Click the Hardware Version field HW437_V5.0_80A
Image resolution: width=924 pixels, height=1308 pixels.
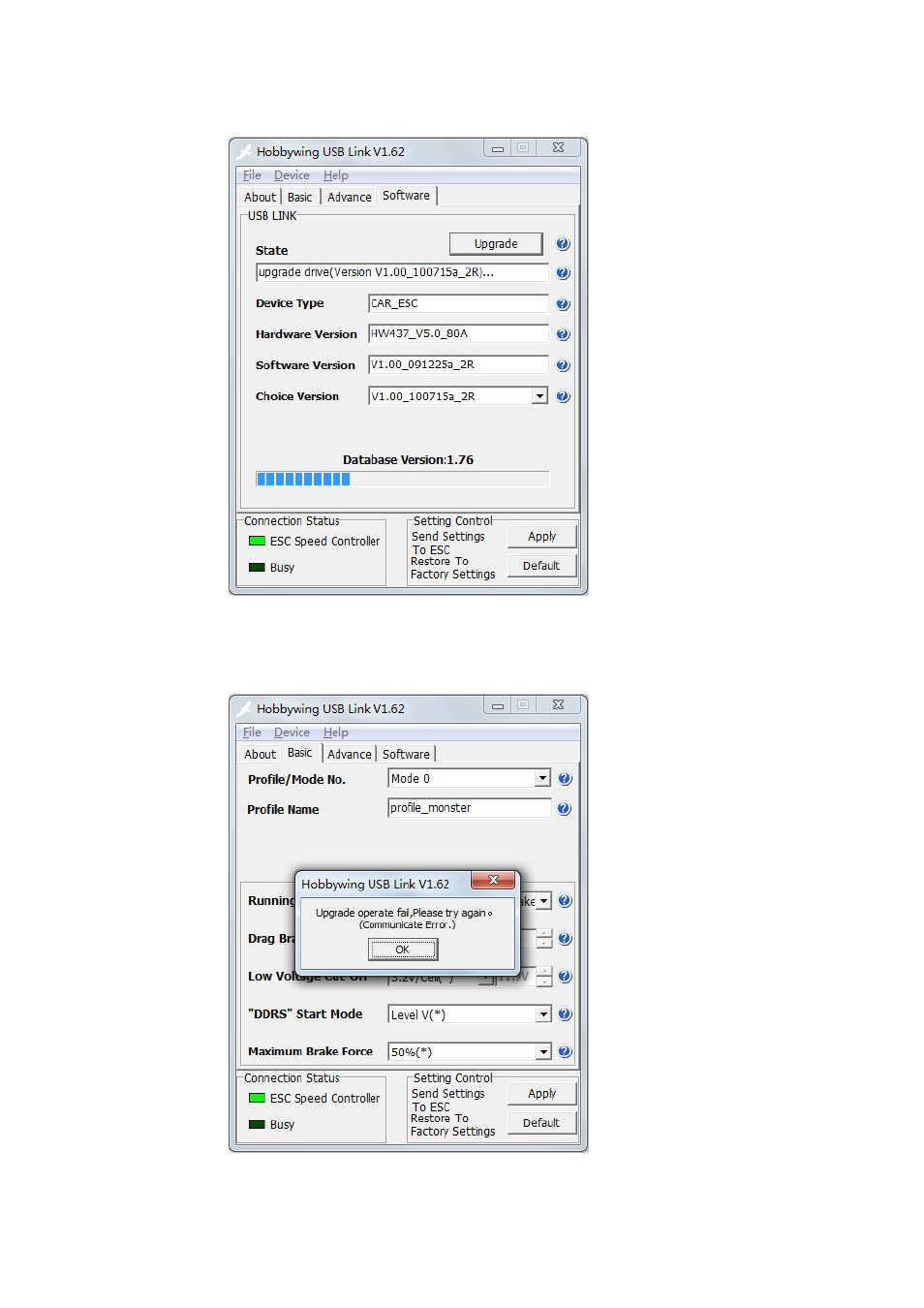[458, 333]
